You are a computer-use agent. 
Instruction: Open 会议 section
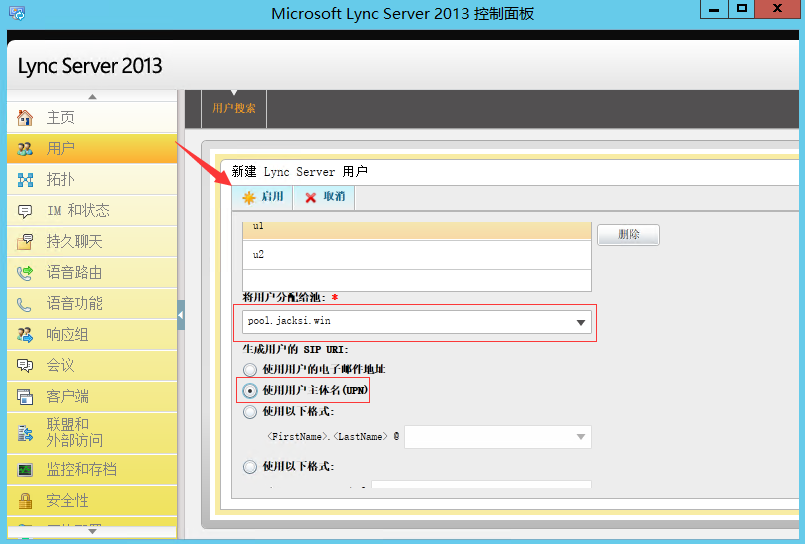tap(92, 366)
